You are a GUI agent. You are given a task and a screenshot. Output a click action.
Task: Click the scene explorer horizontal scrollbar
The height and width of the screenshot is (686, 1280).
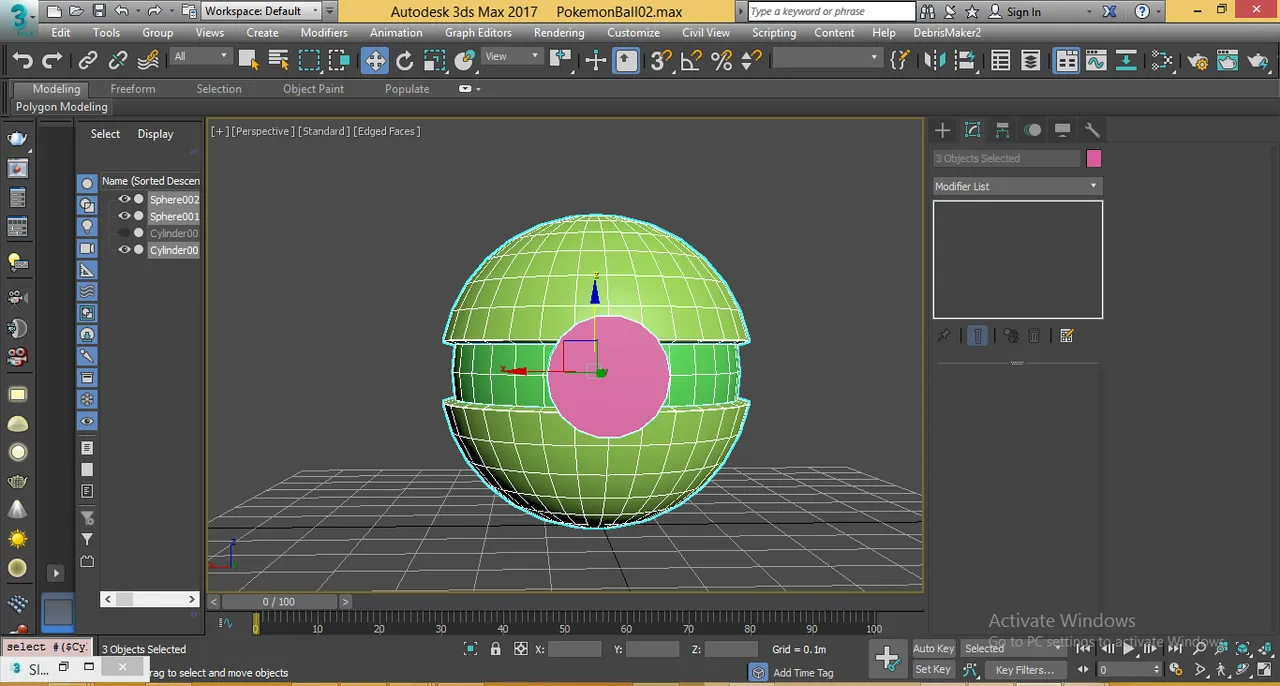tap(150, 599)
